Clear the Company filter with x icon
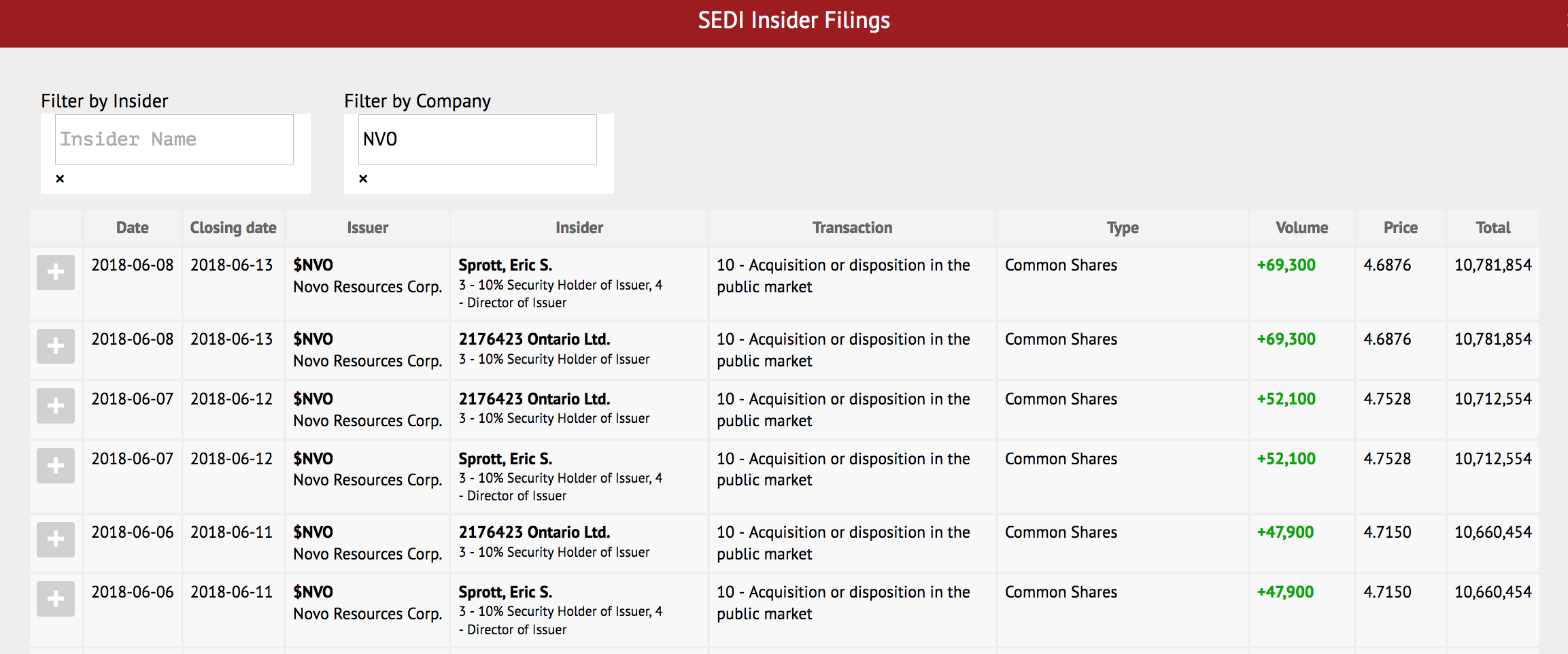Screen dimensions: 1568x654 (x=363, y=179)
